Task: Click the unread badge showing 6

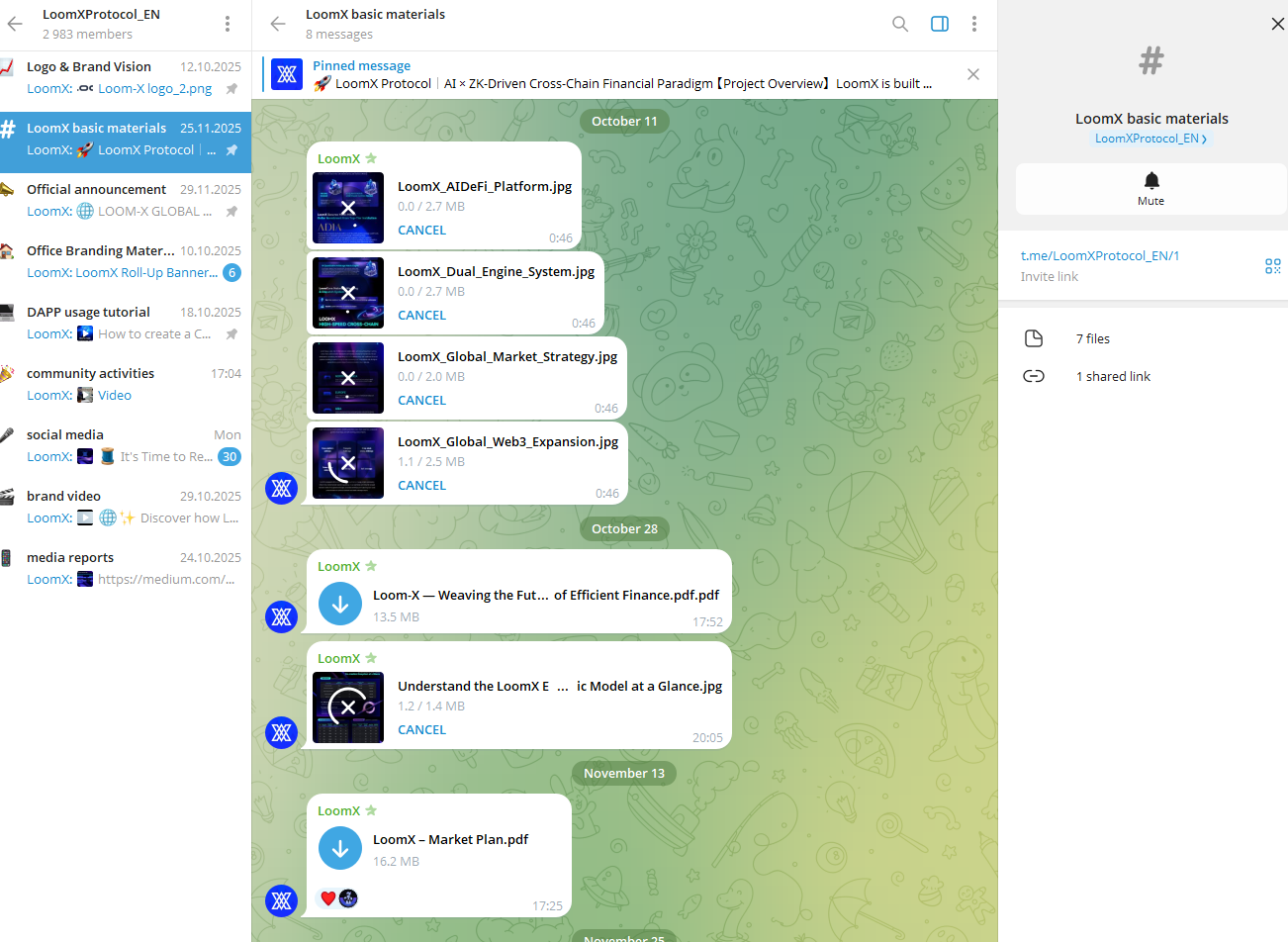Action: [231, 273]
